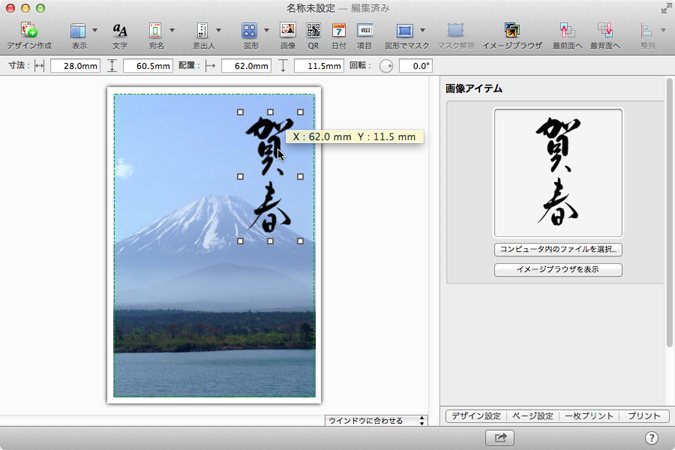Expand the 表示 view dropdown arrow
The width and height of the screenshot is (675, 450).
pos(93,31)
